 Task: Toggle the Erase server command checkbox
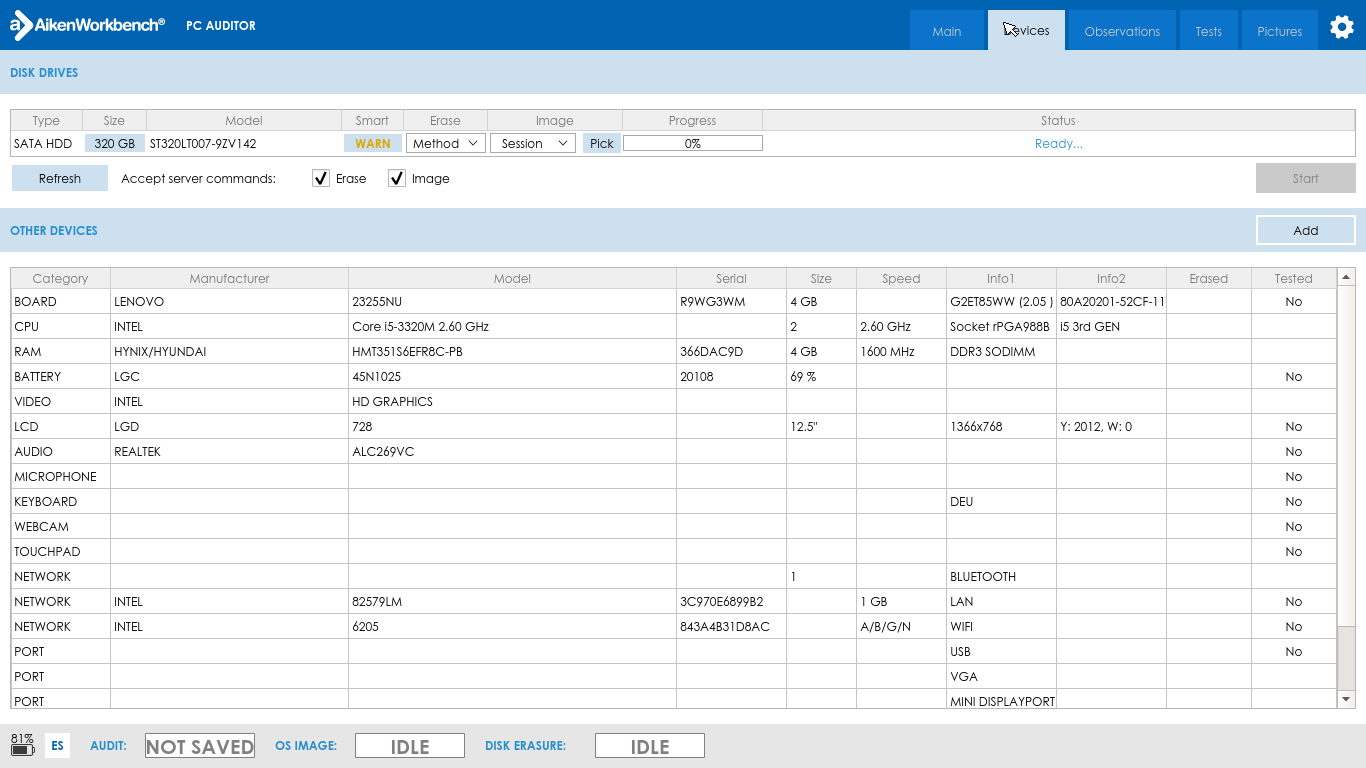pyautogui.click(x=321, y=178)
